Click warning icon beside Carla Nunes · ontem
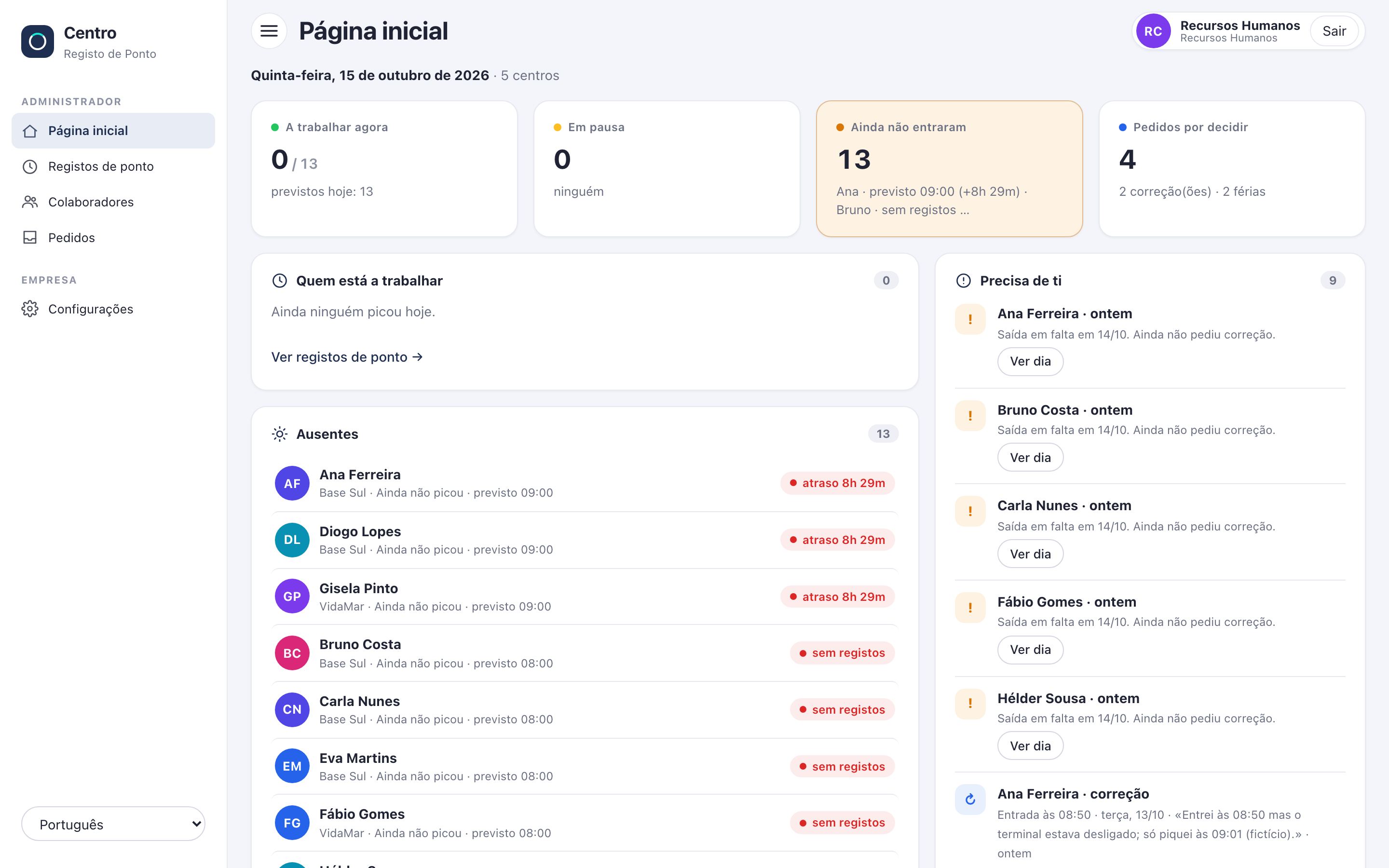 pyautogui.click(x=970, y=511)
